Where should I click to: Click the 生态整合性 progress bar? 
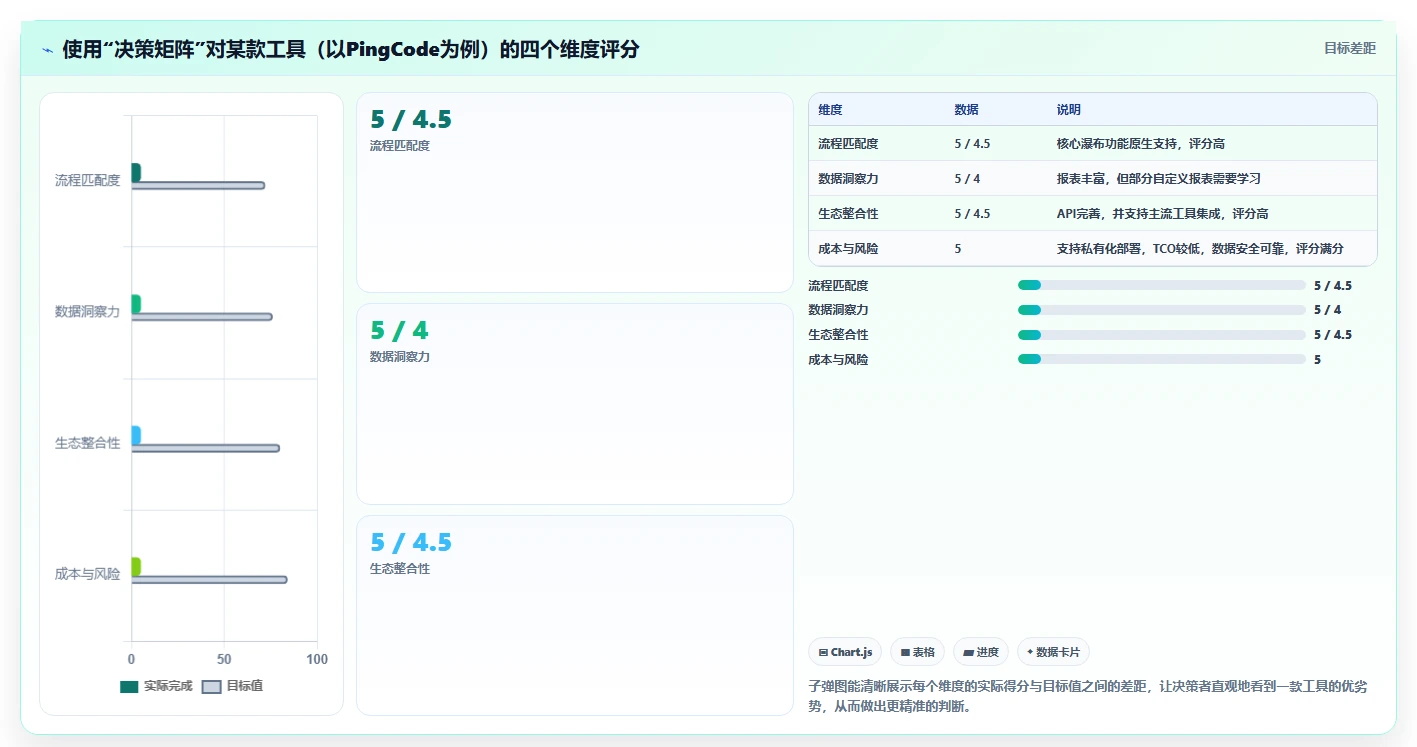[x=1162, y=335]
